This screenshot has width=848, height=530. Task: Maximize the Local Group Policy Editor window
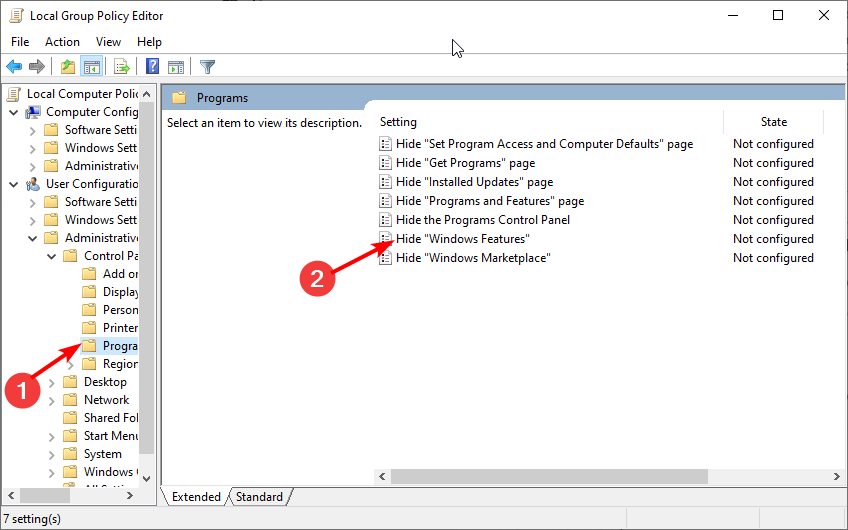pyautogui.click(x=778, y=15)
